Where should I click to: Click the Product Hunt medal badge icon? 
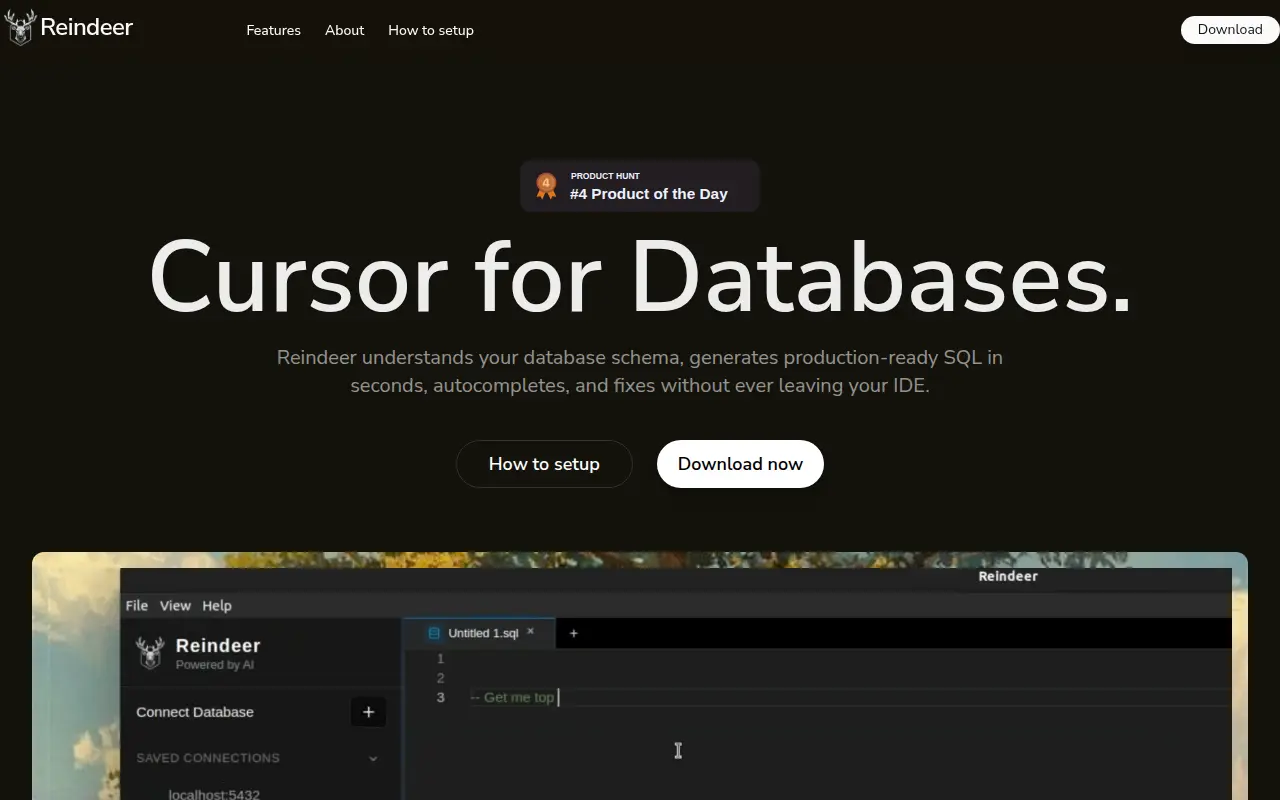(x=546, y=186)
